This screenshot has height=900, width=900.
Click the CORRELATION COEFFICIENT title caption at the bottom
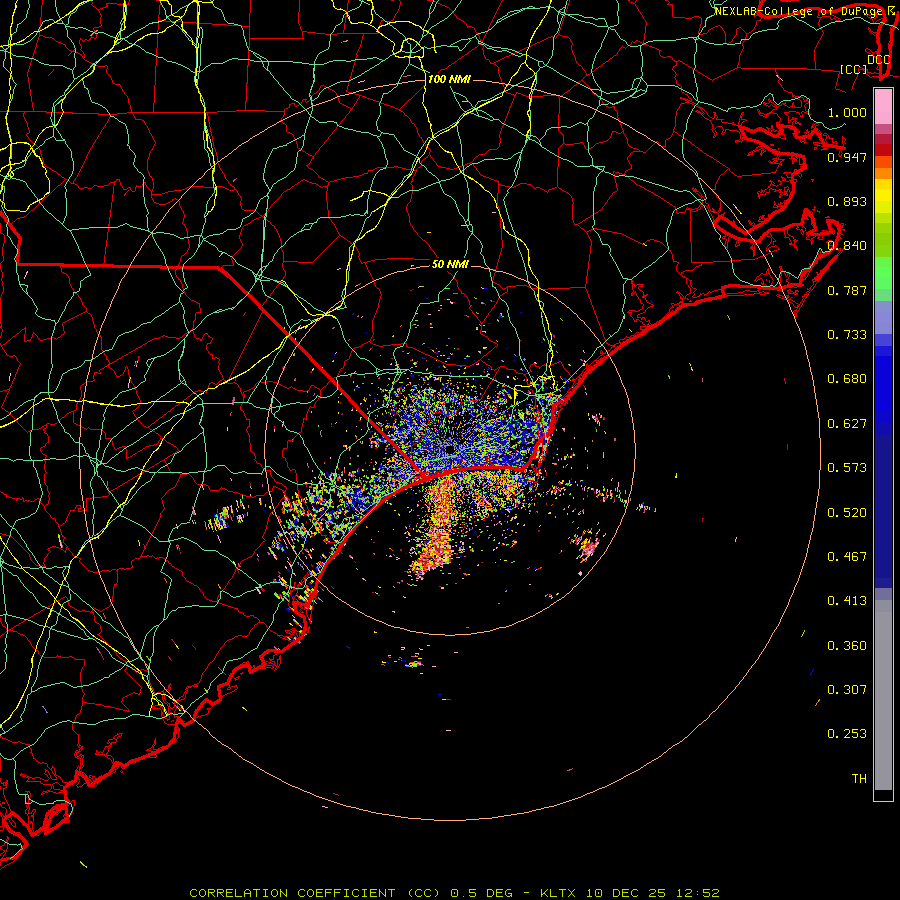tap(454, 893)
